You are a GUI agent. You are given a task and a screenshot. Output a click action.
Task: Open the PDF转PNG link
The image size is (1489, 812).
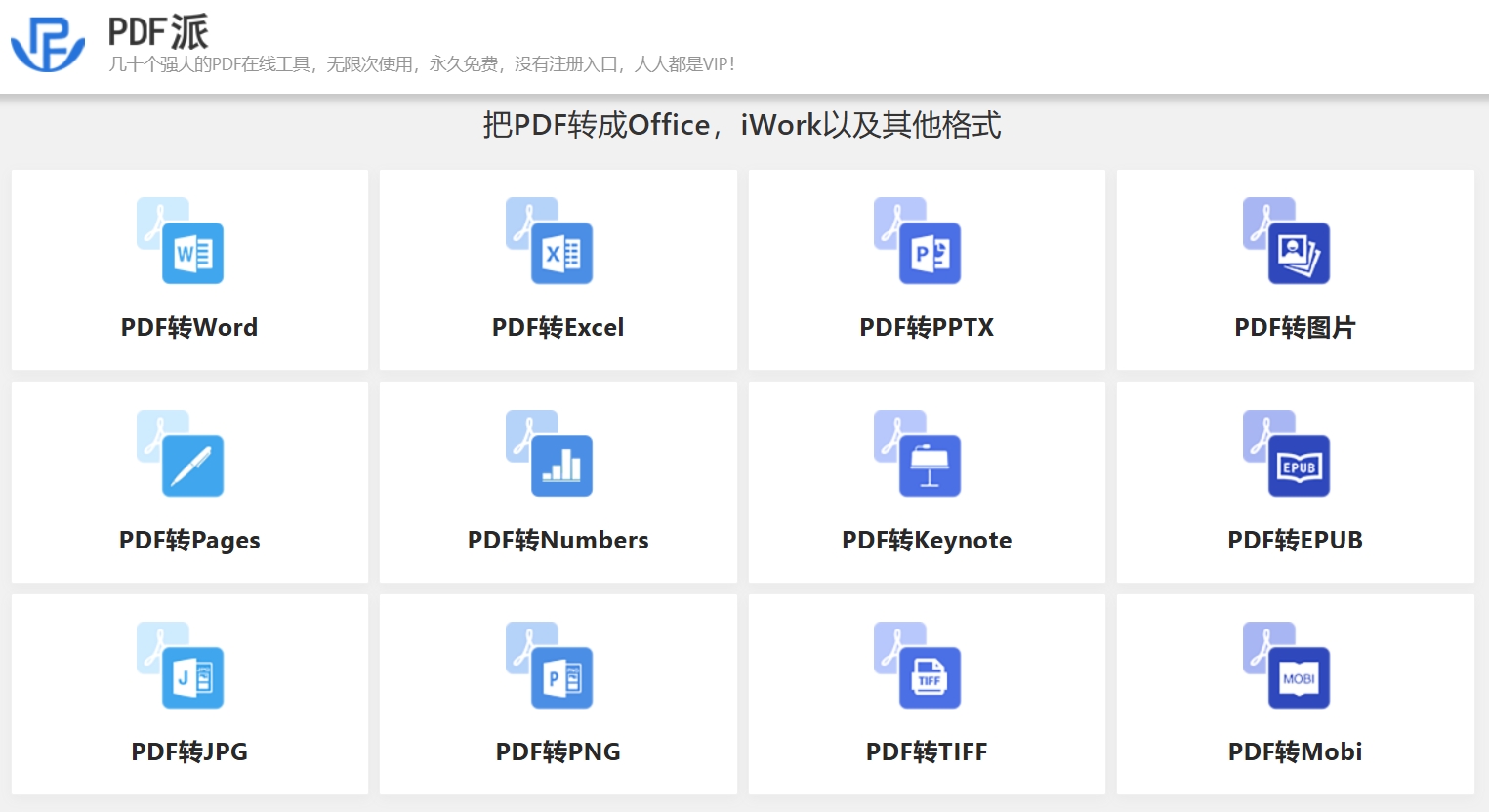pos(558,751)
